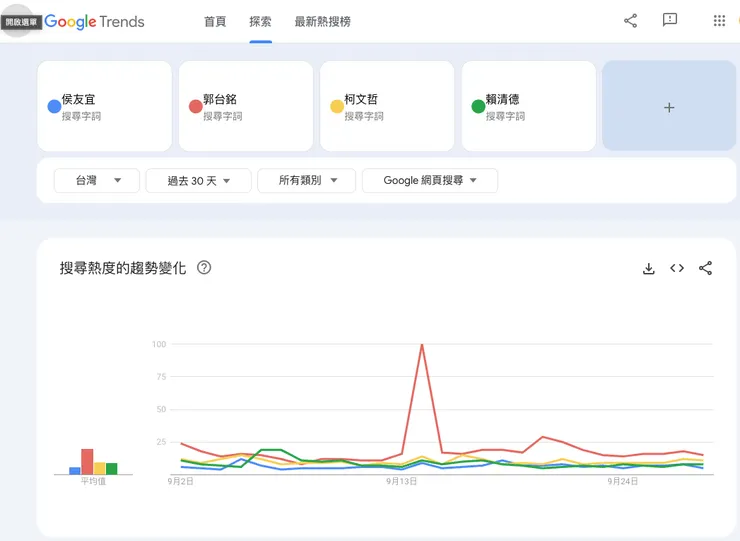Click the red line peak at 100
This screenshot has height=541, width=740.
tap(422, 346)
